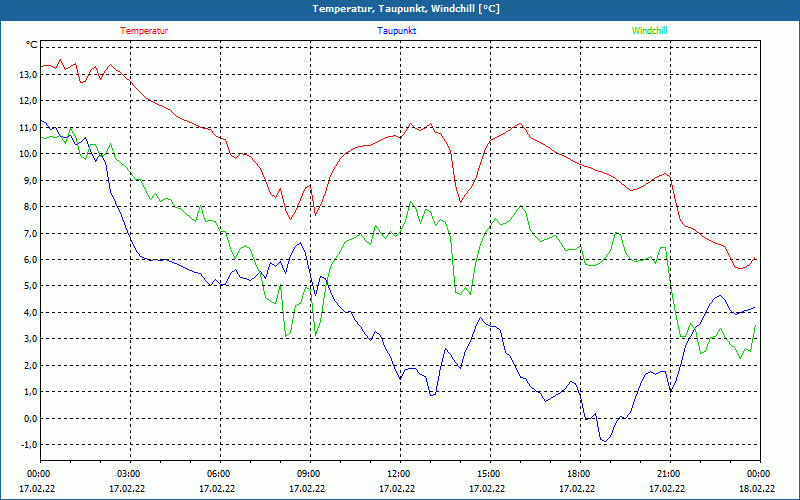The width and height of the screenshot is (800, 500).
Task: Click the 9,0 y-axis value
Action: (x=31, y=180)
